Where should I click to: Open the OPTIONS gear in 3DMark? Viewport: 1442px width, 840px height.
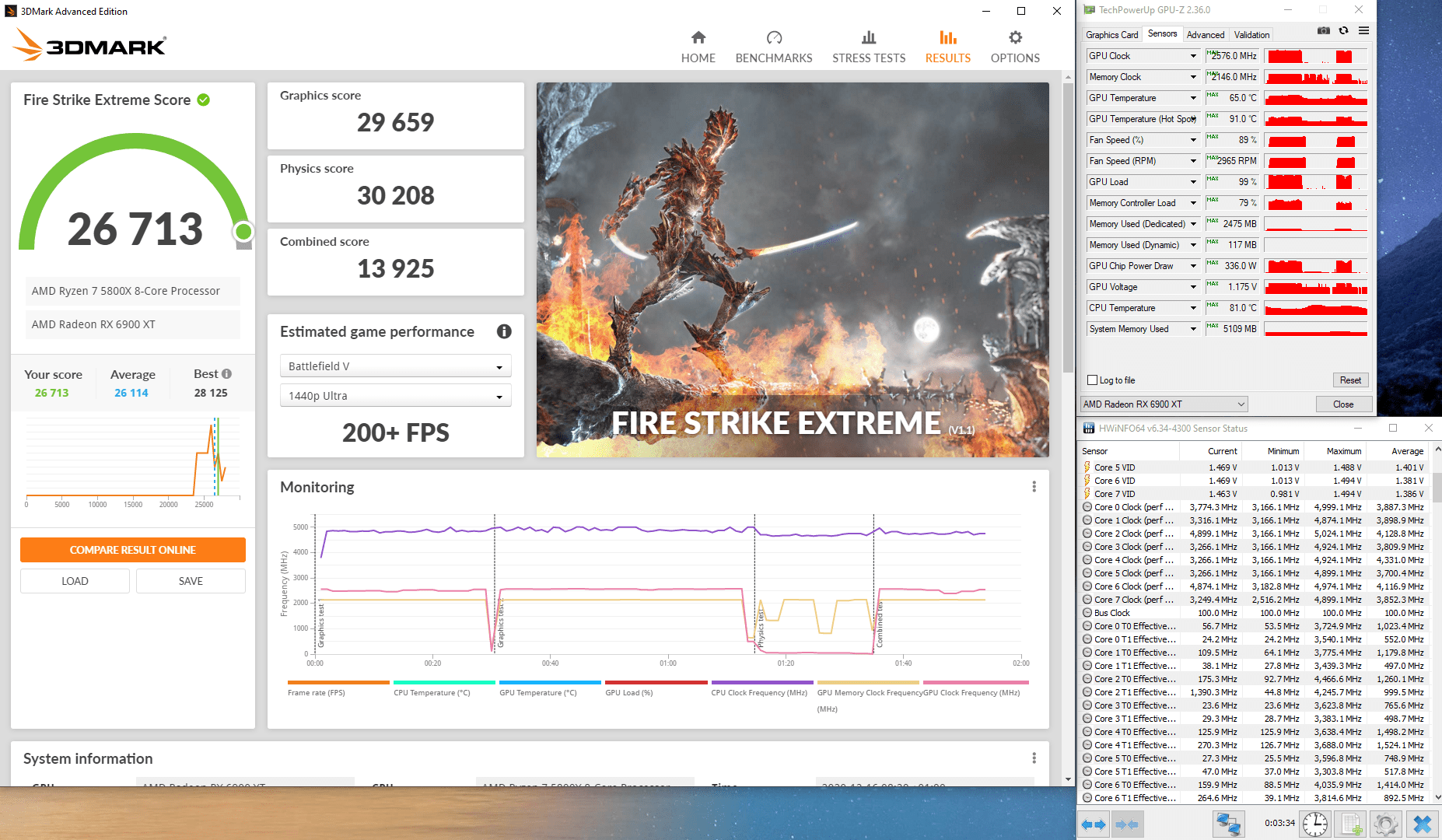pyautogui.click(x=1015, y=47)
